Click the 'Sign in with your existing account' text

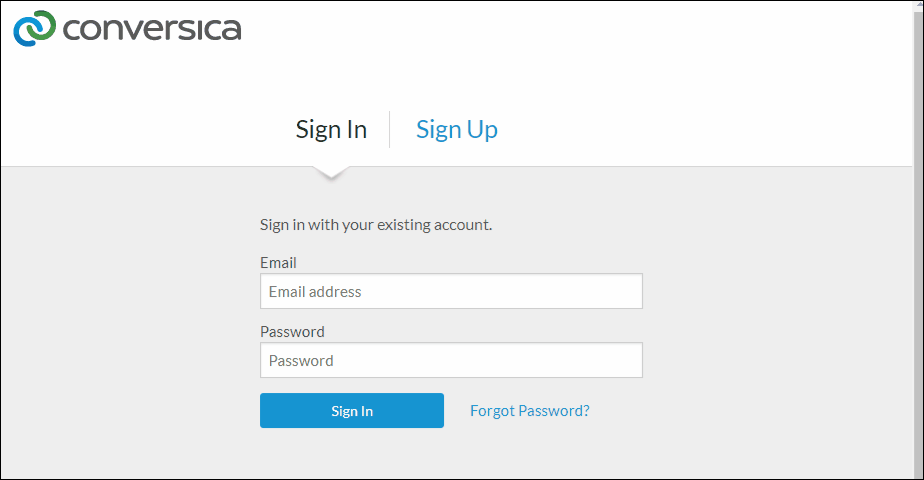pyautogui.click(x=376, y=225)
